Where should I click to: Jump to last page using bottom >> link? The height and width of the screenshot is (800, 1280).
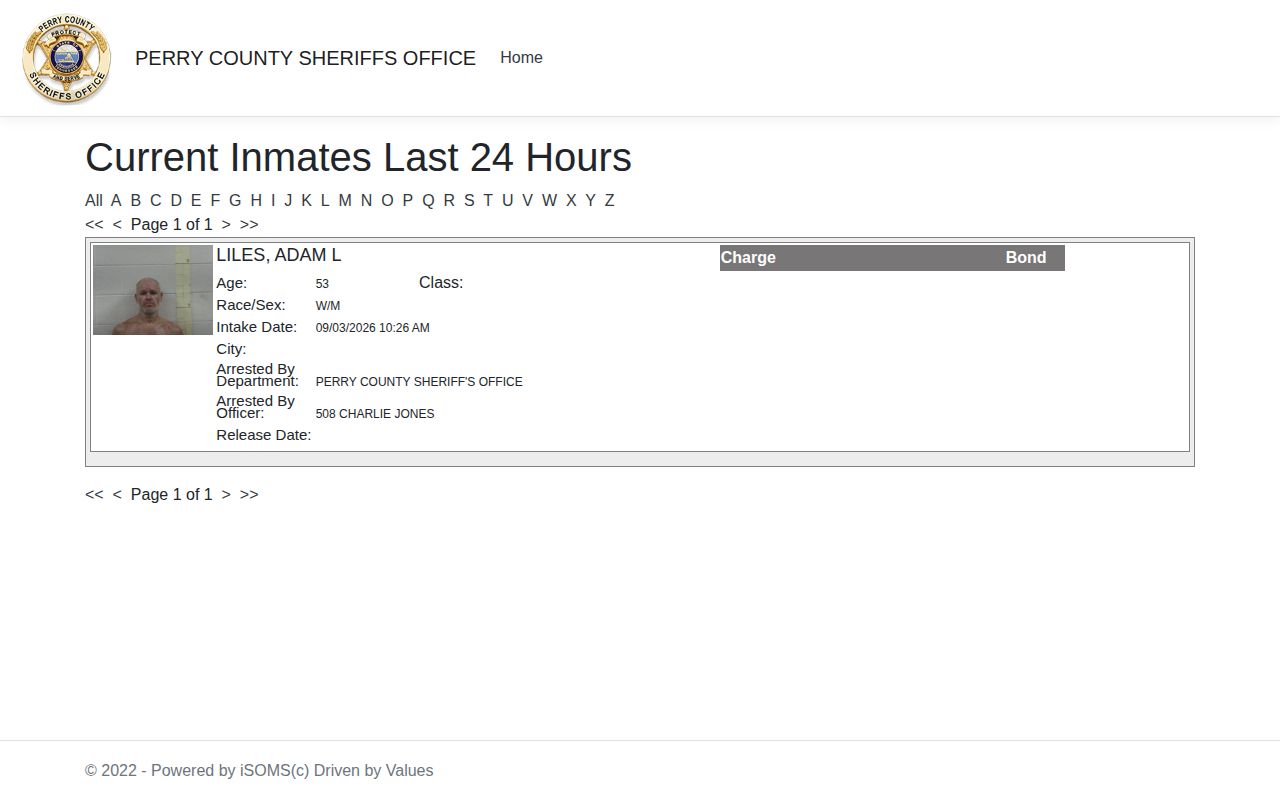[x=249, y=494]
